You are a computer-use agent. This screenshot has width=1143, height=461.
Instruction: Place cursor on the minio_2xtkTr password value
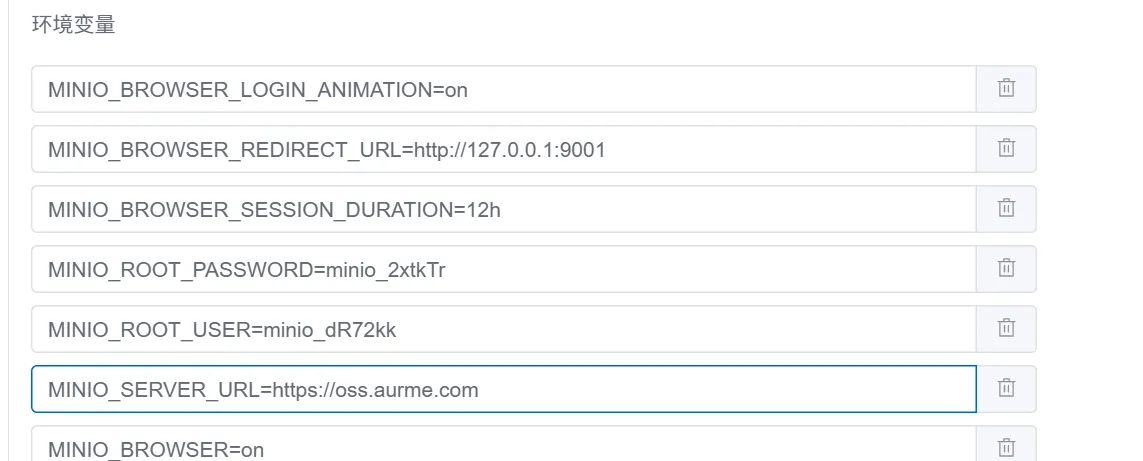pos(386,271)
